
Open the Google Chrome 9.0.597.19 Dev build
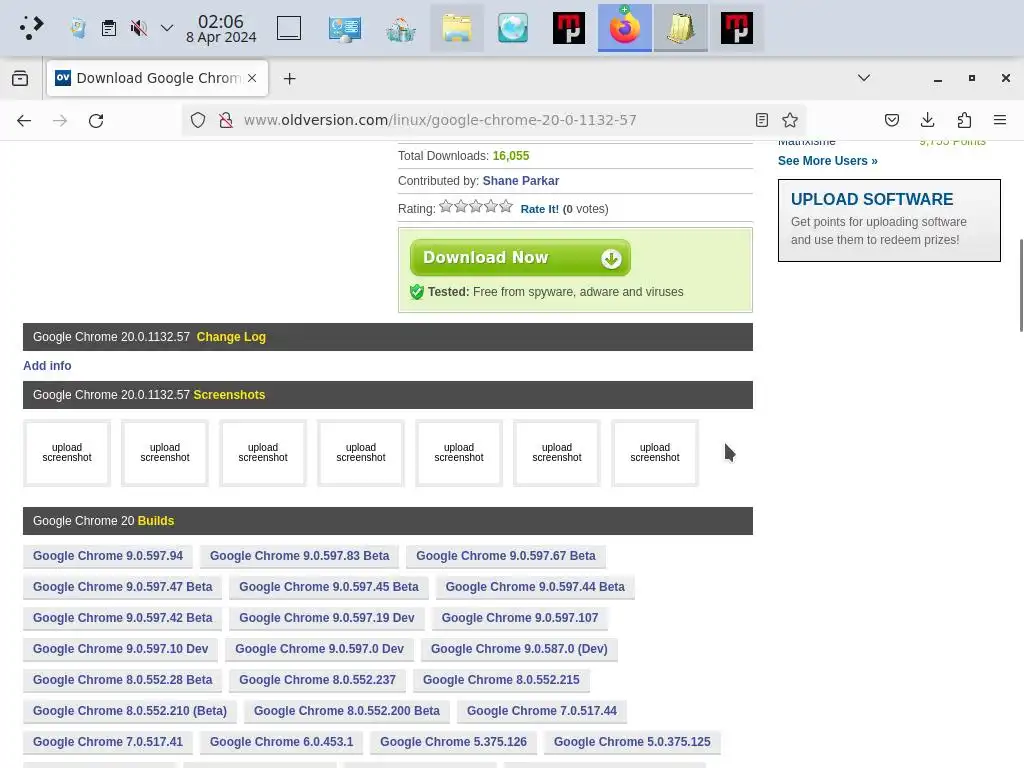tap(327, 618)
